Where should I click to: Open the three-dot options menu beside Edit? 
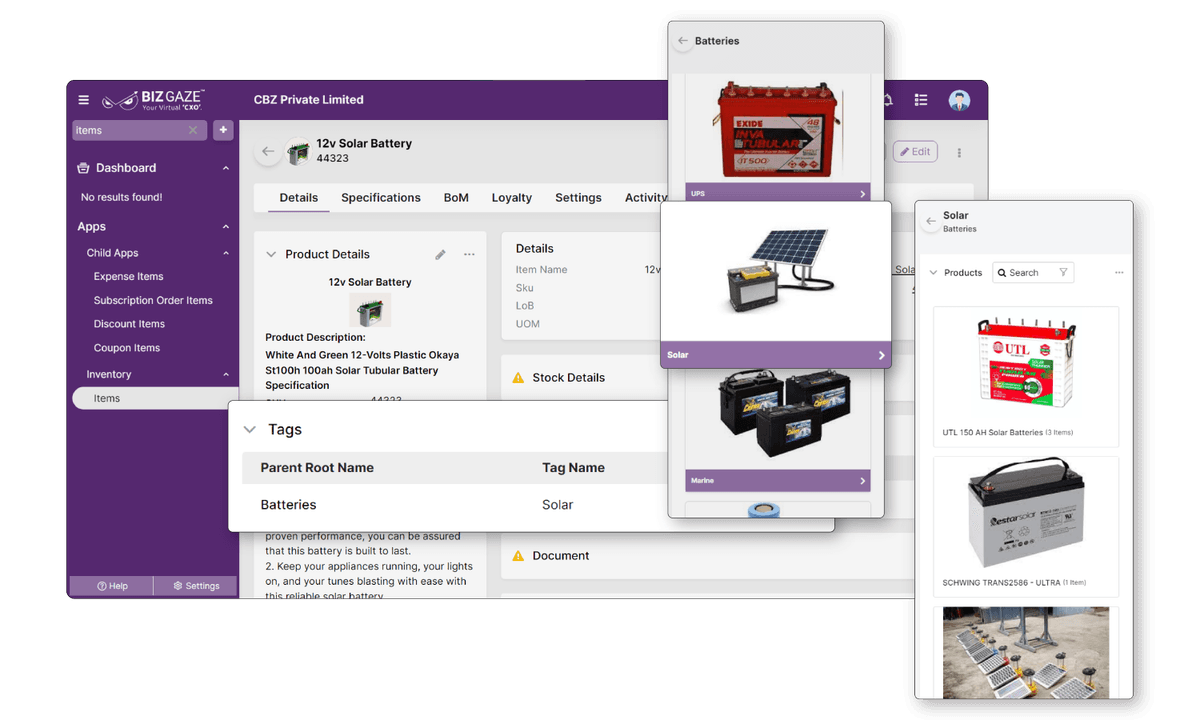click(x=958, y=150)
